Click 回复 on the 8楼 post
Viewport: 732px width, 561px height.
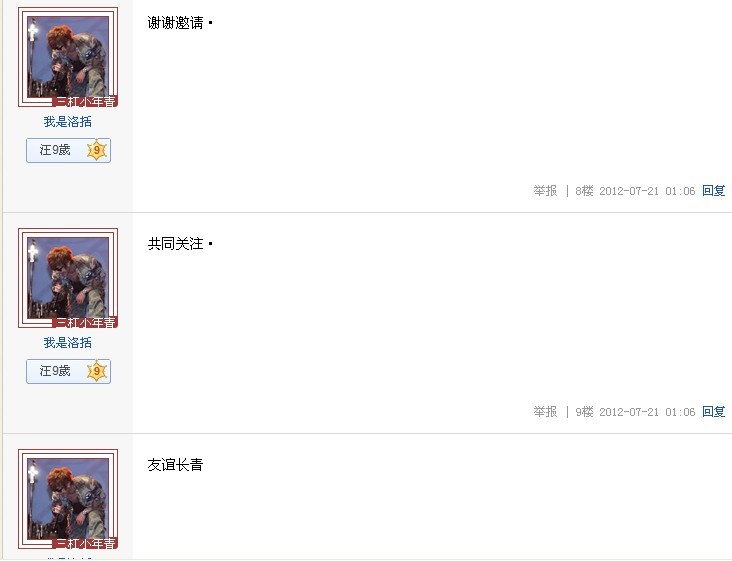(x=713, y=190)
